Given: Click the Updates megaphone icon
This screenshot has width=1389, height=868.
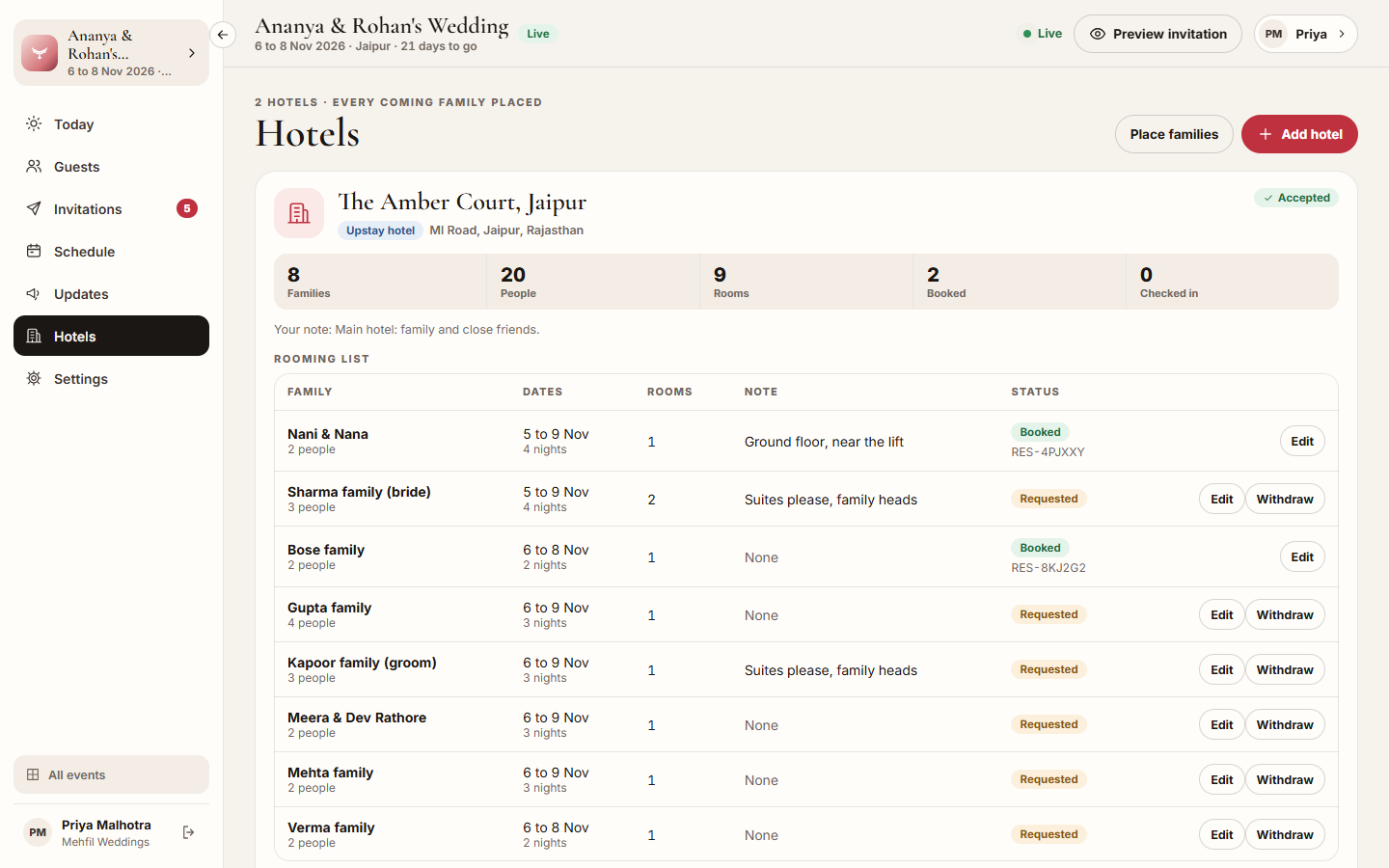Looking at the screenshot, I should pyautogui.click(x=34, y=293).
